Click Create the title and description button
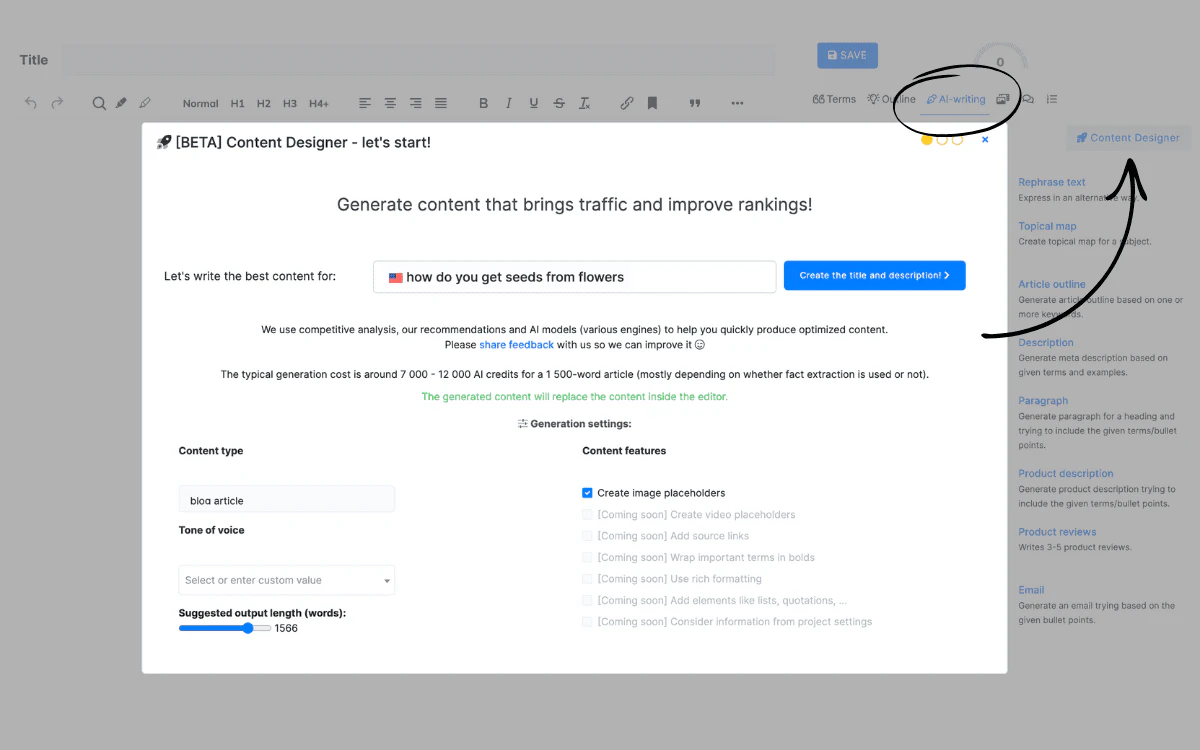1200x750 pixels. coord(874,276)
